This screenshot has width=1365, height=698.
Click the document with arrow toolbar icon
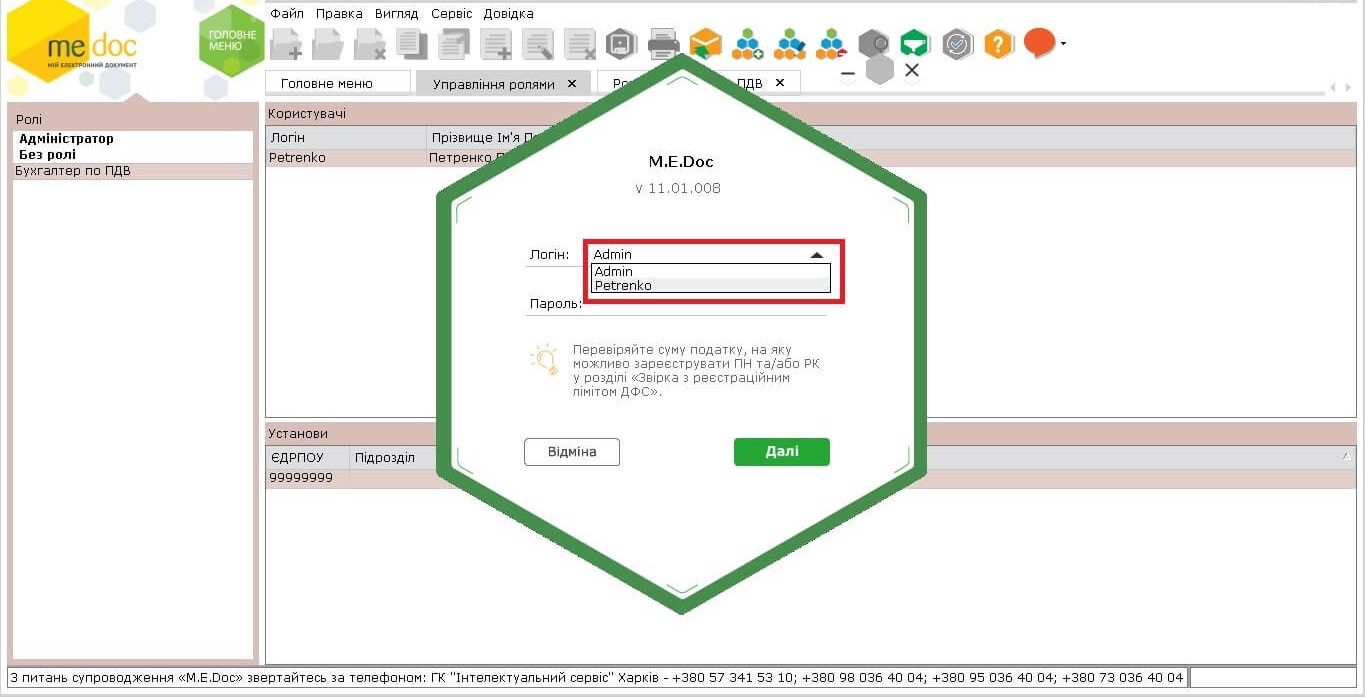(x=454, y=44)
